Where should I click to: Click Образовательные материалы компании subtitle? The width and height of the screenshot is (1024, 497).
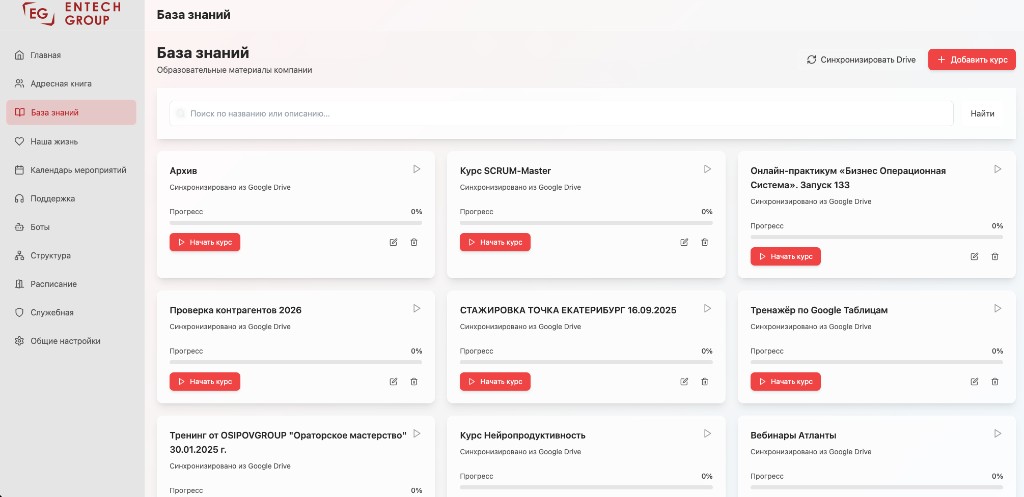[234, 70]
